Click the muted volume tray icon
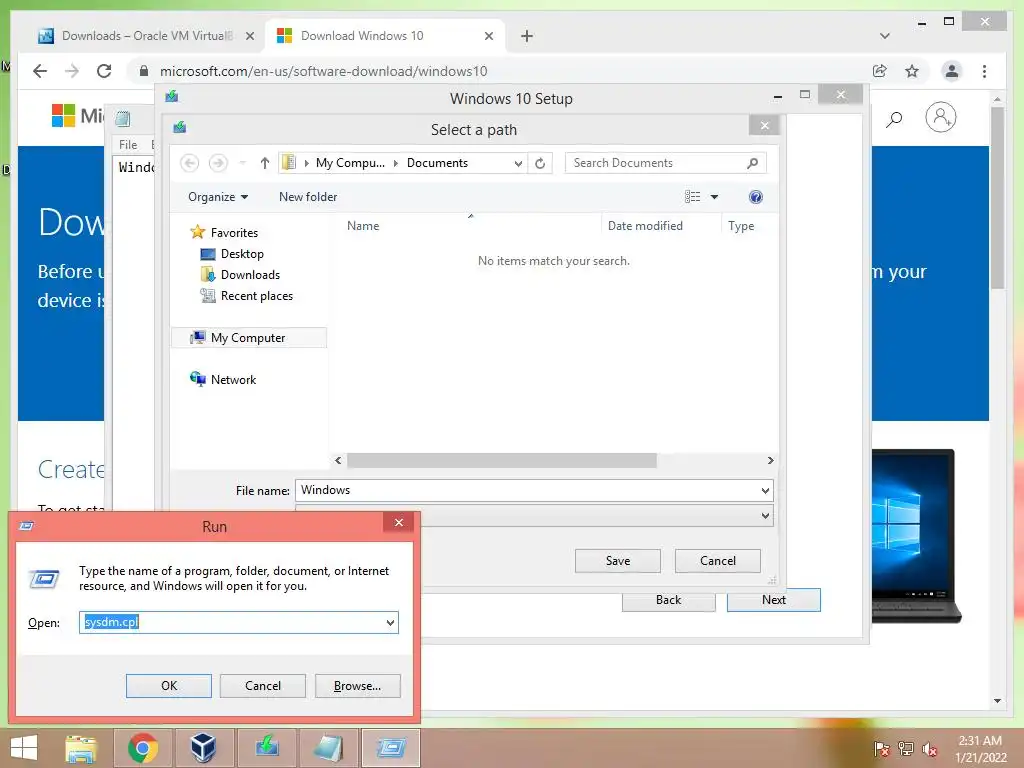This screenshot has width=1024, height=768. [929, 749]
